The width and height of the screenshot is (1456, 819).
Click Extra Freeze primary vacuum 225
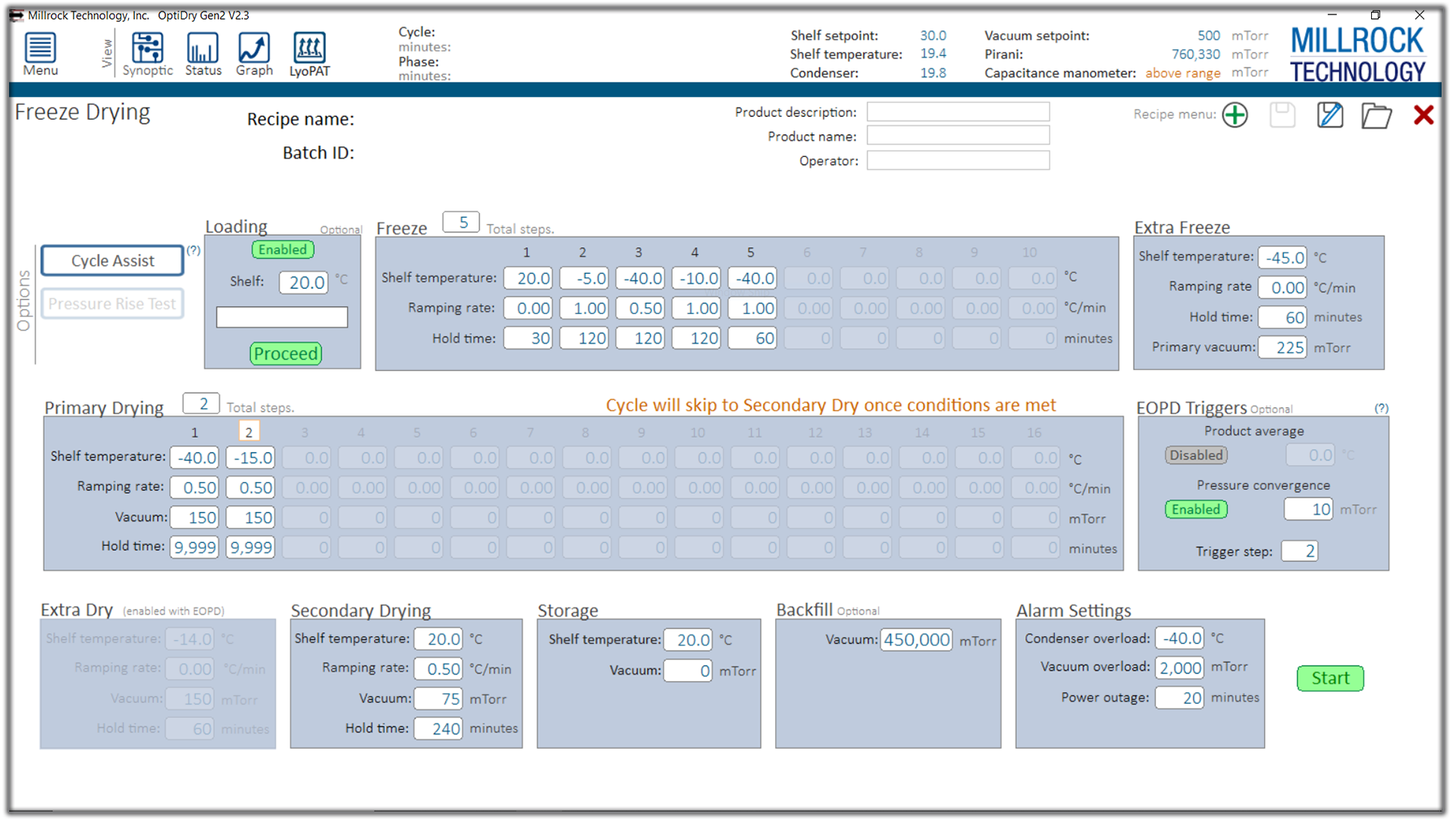(1282, 347)
